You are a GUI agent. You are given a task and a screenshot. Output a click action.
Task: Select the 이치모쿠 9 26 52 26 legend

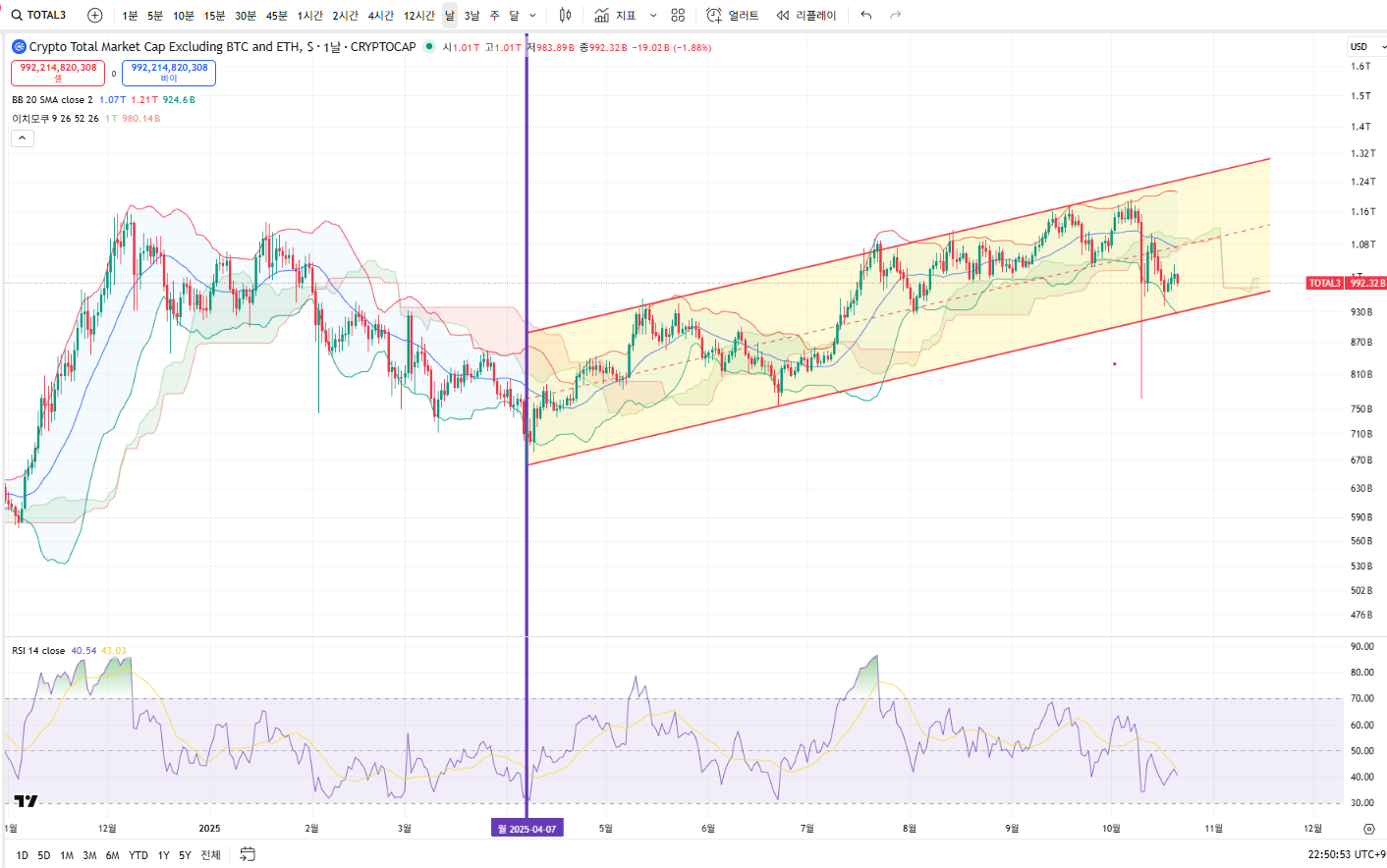coord(55,119)
